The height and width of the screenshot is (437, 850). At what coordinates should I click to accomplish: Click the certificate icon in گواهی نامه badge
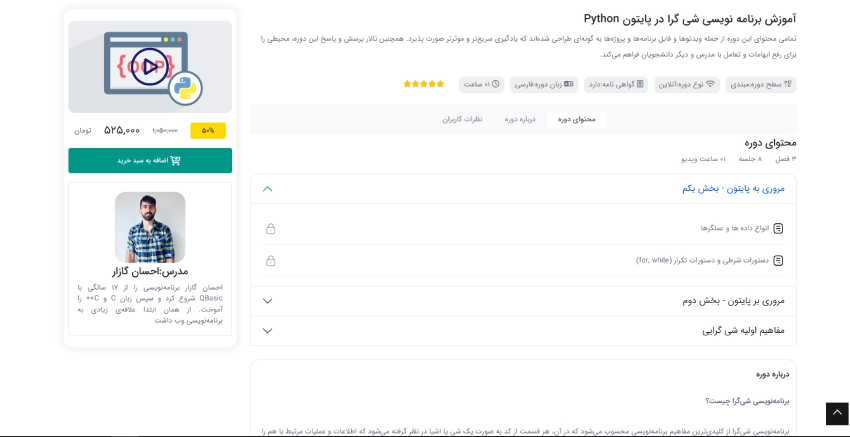(x=640, y=84)
